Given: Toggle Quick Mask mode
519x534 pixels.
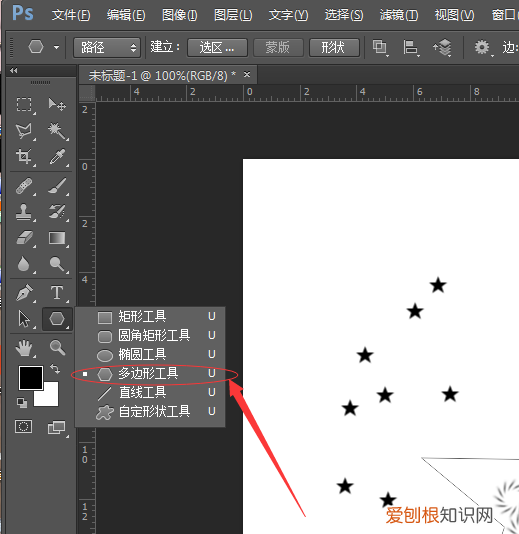Looking at the screenshot, I should [x=23, y=426].
